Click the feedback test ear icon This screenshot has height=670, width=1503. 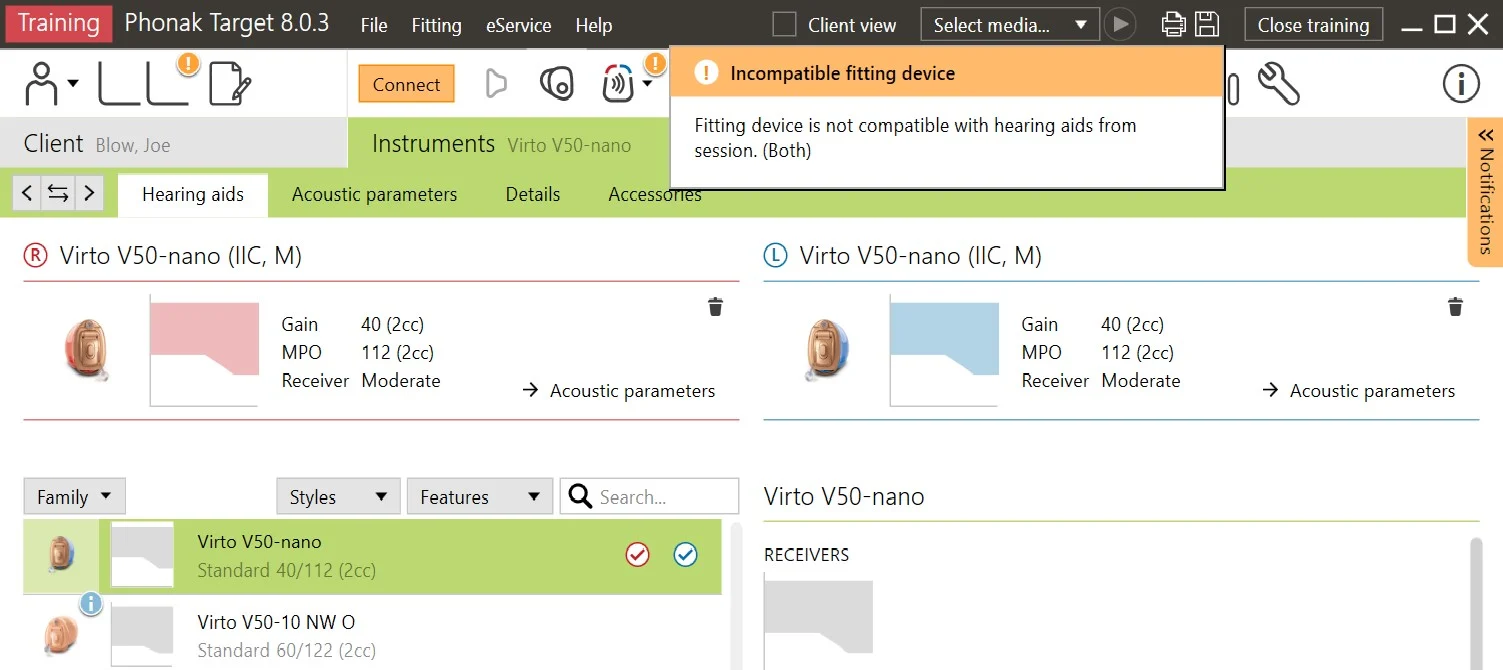pos(556,84)
